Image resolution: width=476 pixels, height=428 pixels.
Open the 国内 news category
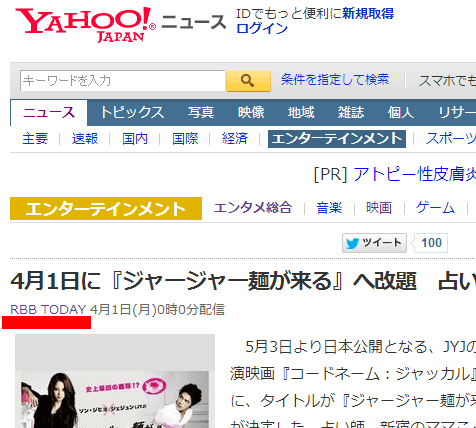pyautogui.click(x=135, y=139)
